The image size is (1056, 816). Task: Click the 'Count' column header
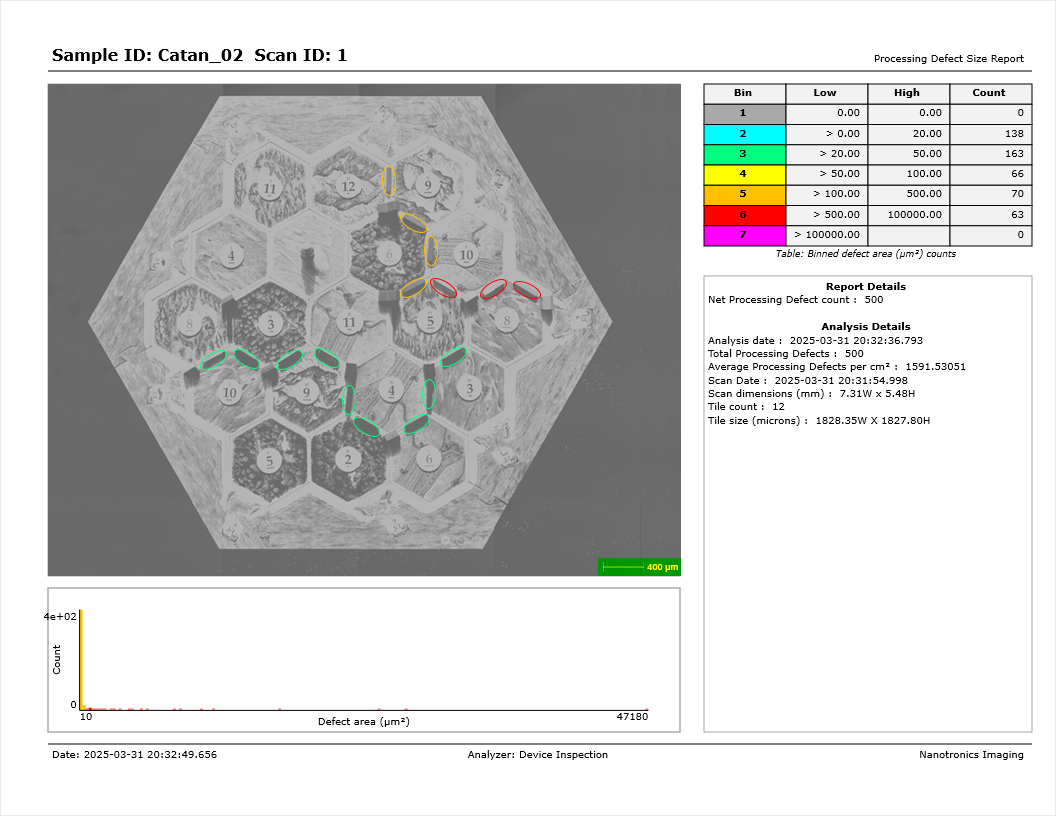pyautogui.click(x=990, y=93)
